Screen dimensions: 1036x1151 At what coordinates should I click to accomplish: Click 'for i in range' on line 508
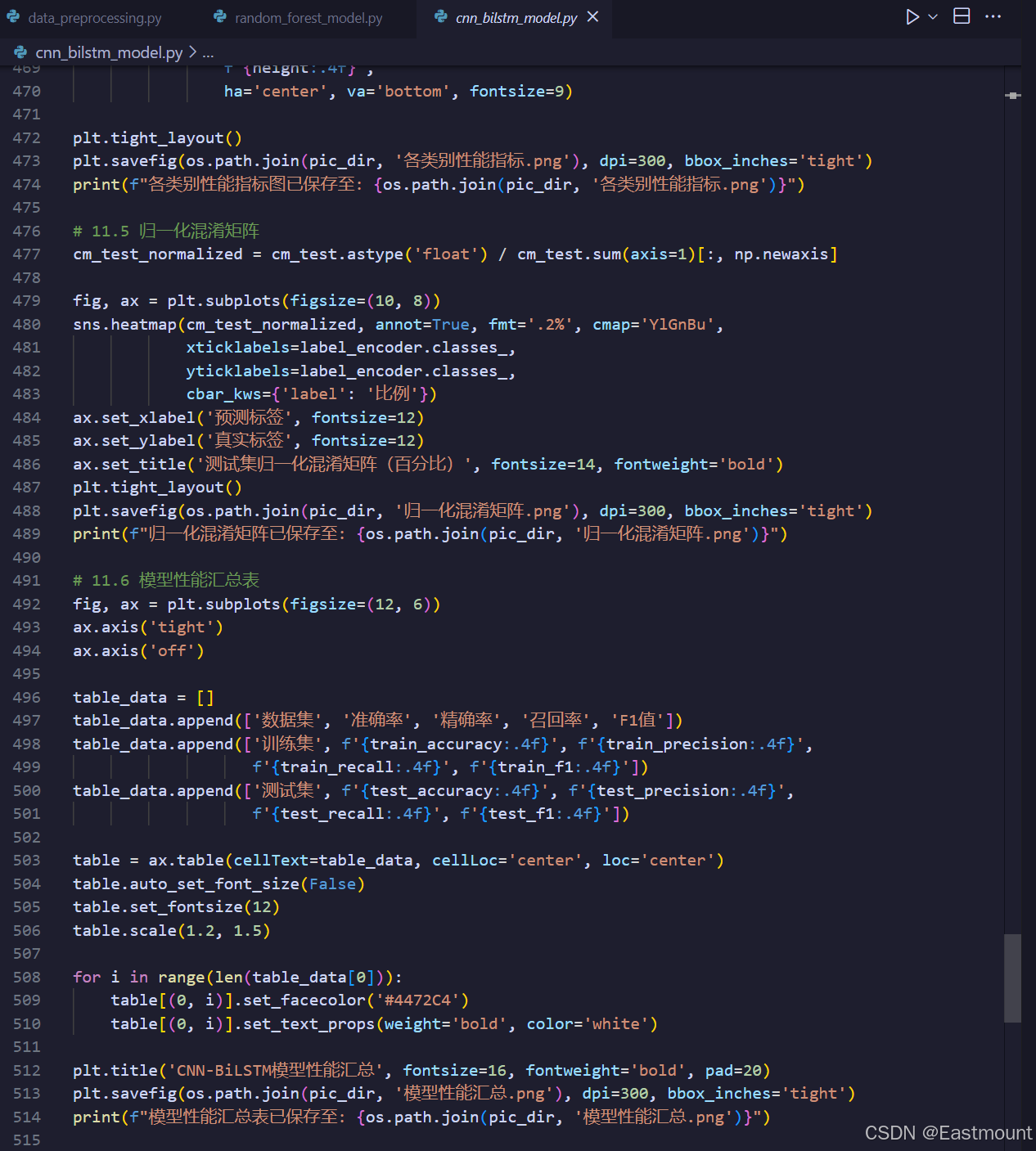pyautogui.click(x=139, y=978)
